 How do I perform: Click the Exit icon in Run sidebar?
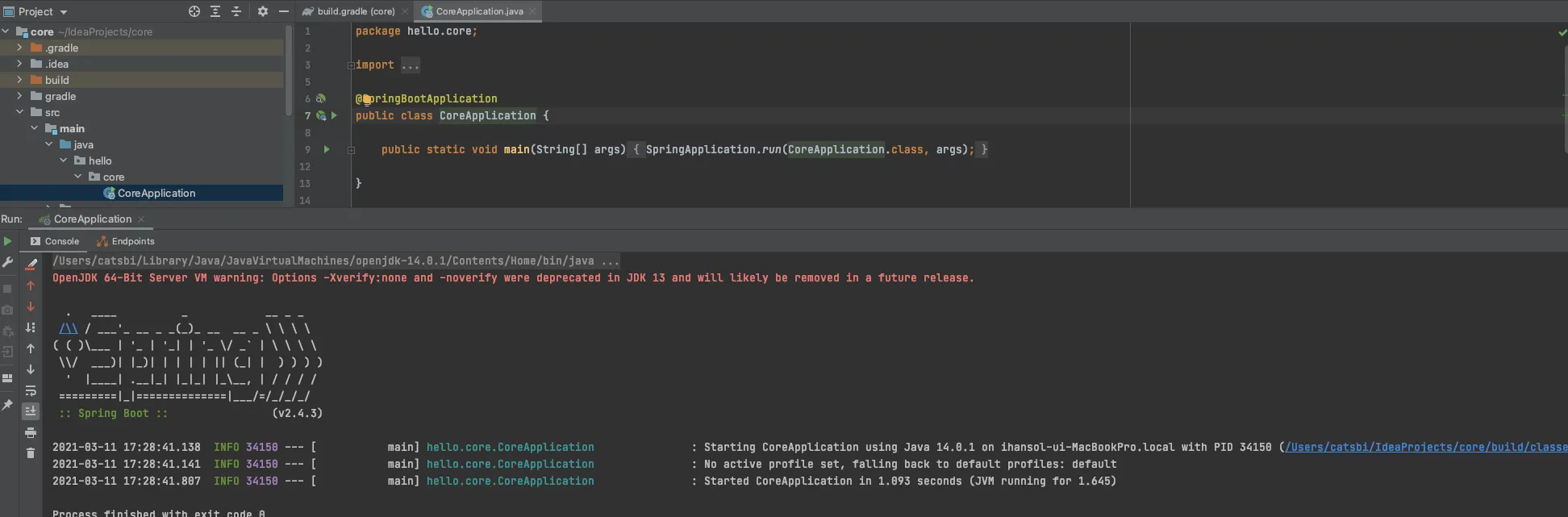(x=7, y=352)
